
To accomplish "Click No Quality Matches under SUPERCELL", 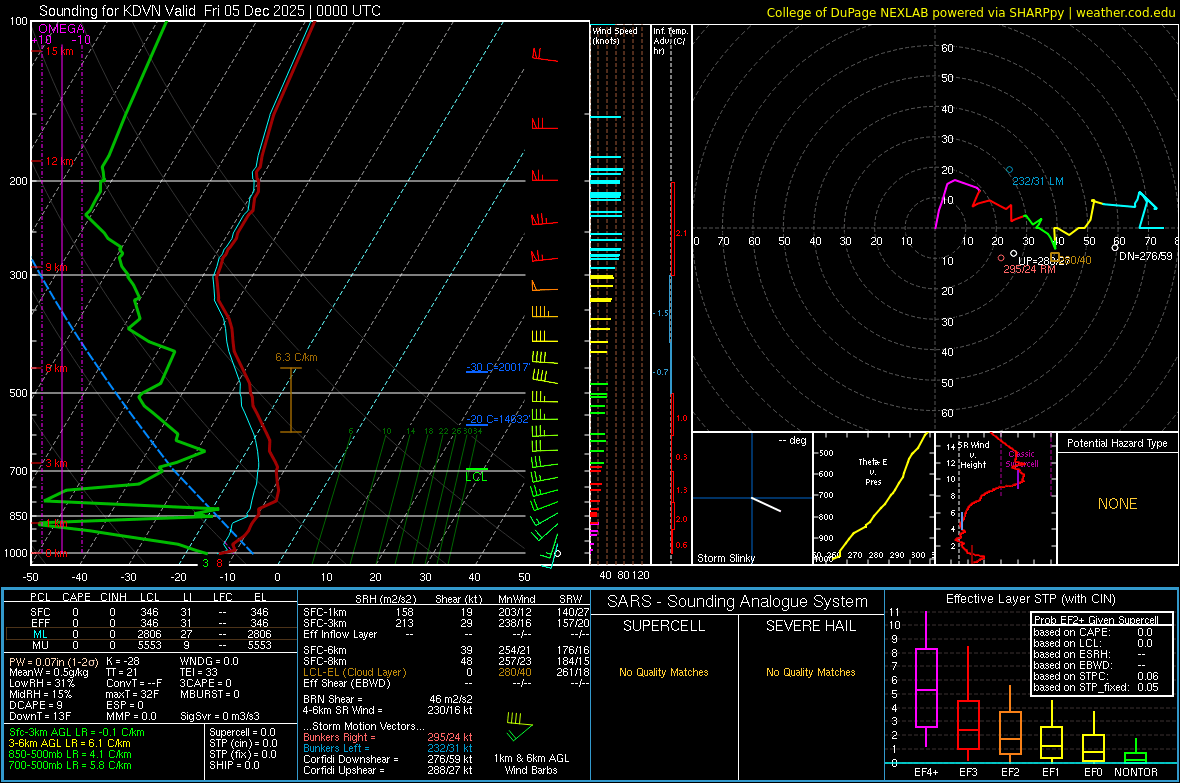I will point(664,672).
